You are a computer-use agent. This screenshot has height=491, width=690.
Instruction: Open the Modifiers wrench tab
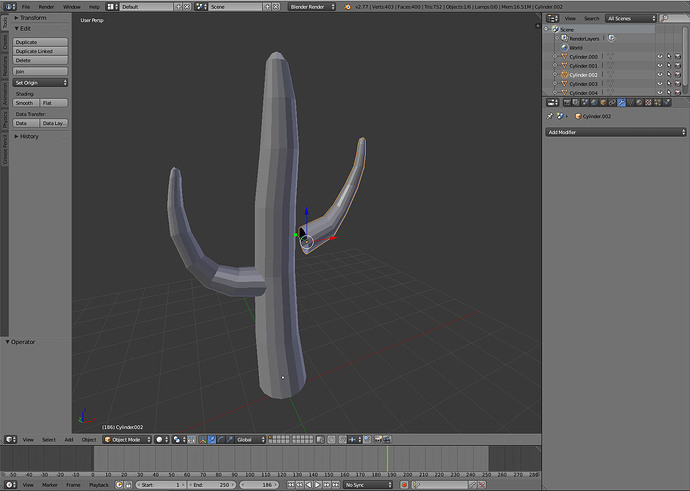pos(621,103)
